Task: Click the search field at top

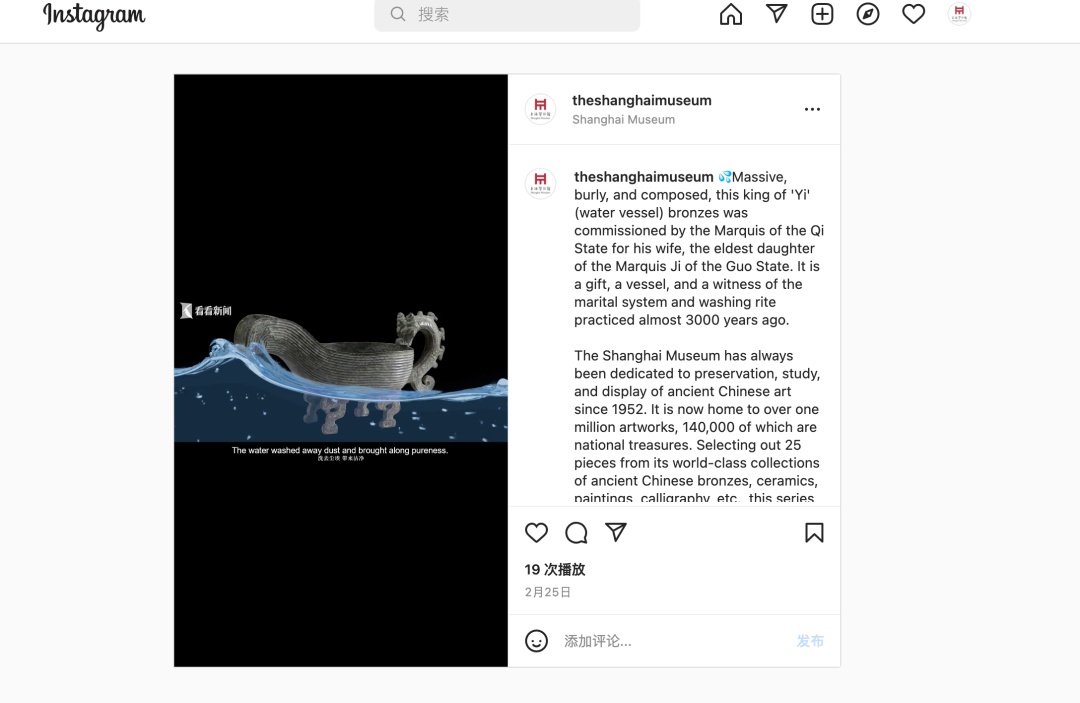Action: click(507, 14)
